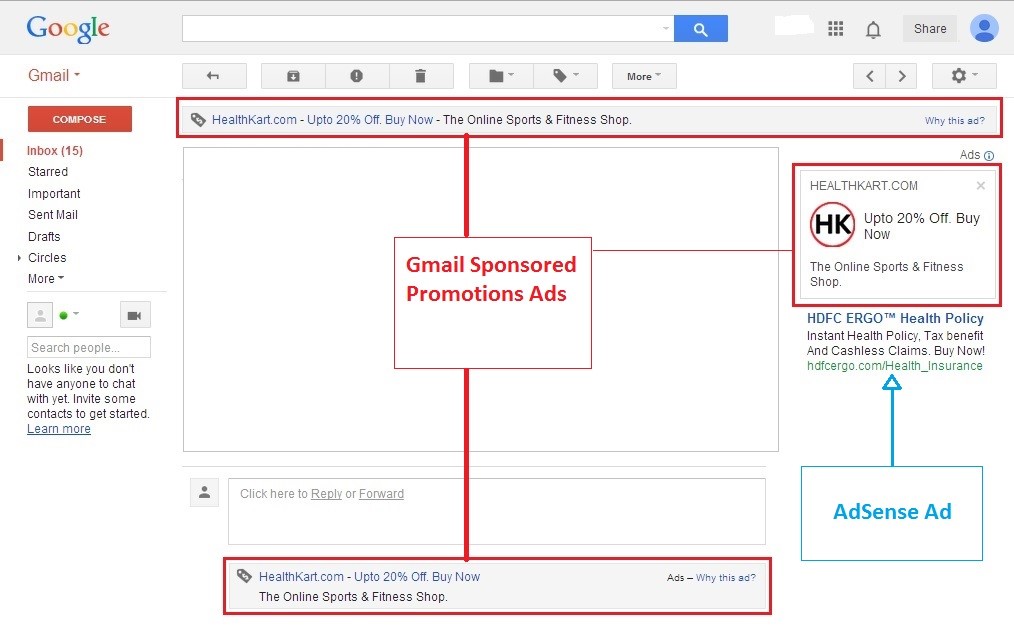This screenshot has height=637, width=1014.
Task: Click the blue search magnifier button
Action: [700, 28]
